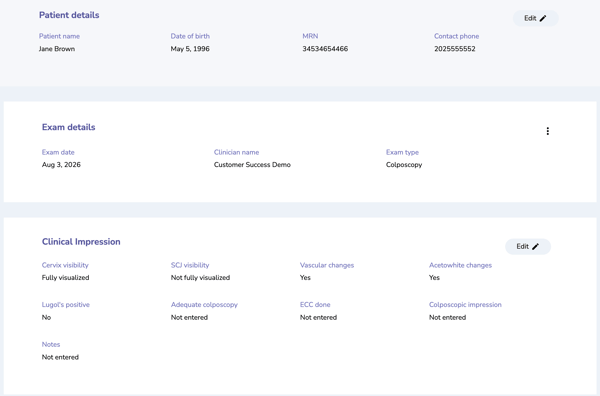
Task: Select clinician name Customer Success Demo
Action: (252, 165)
